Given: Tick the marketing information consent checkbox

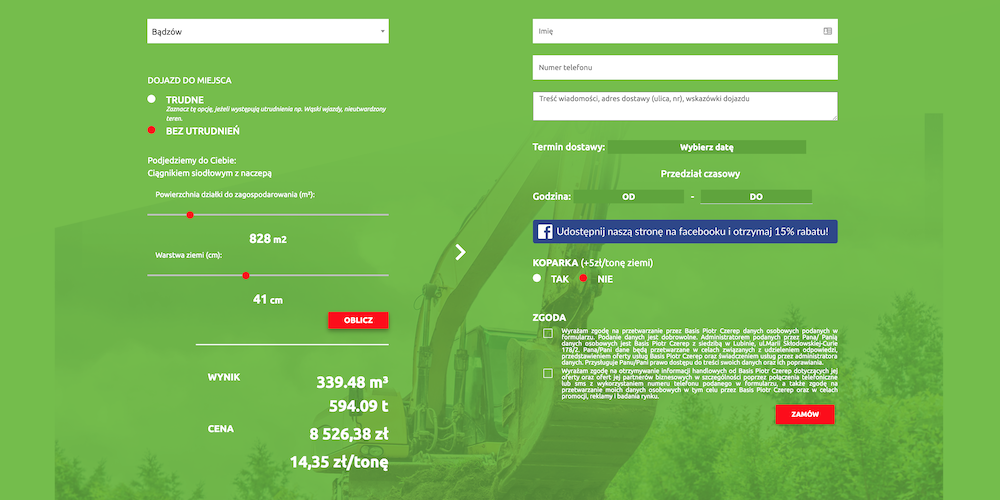Looking at the screenshot, I should tap(548, 373).
